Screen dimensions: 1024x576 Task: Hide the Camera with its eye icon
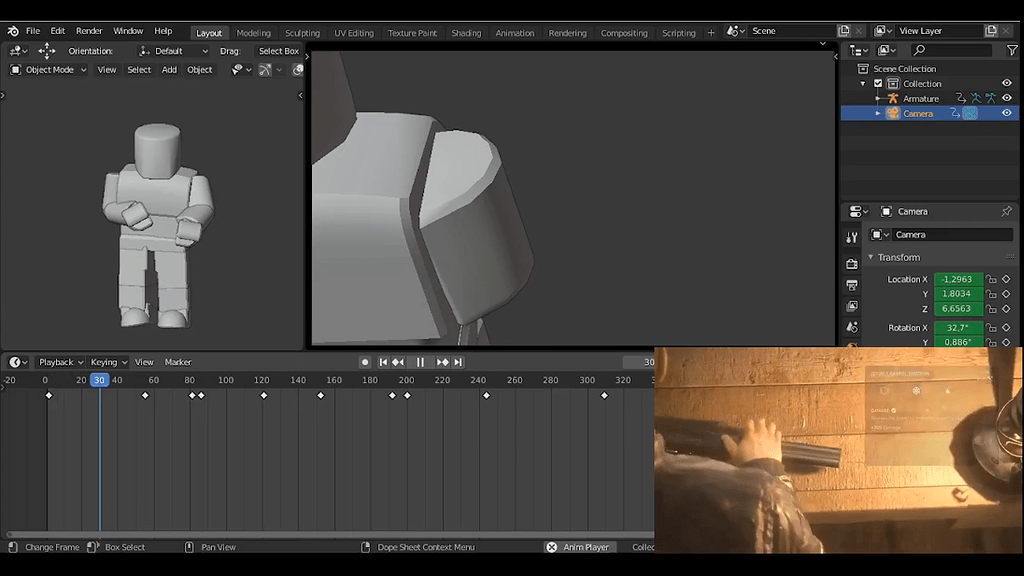(x=1007, y=114)
